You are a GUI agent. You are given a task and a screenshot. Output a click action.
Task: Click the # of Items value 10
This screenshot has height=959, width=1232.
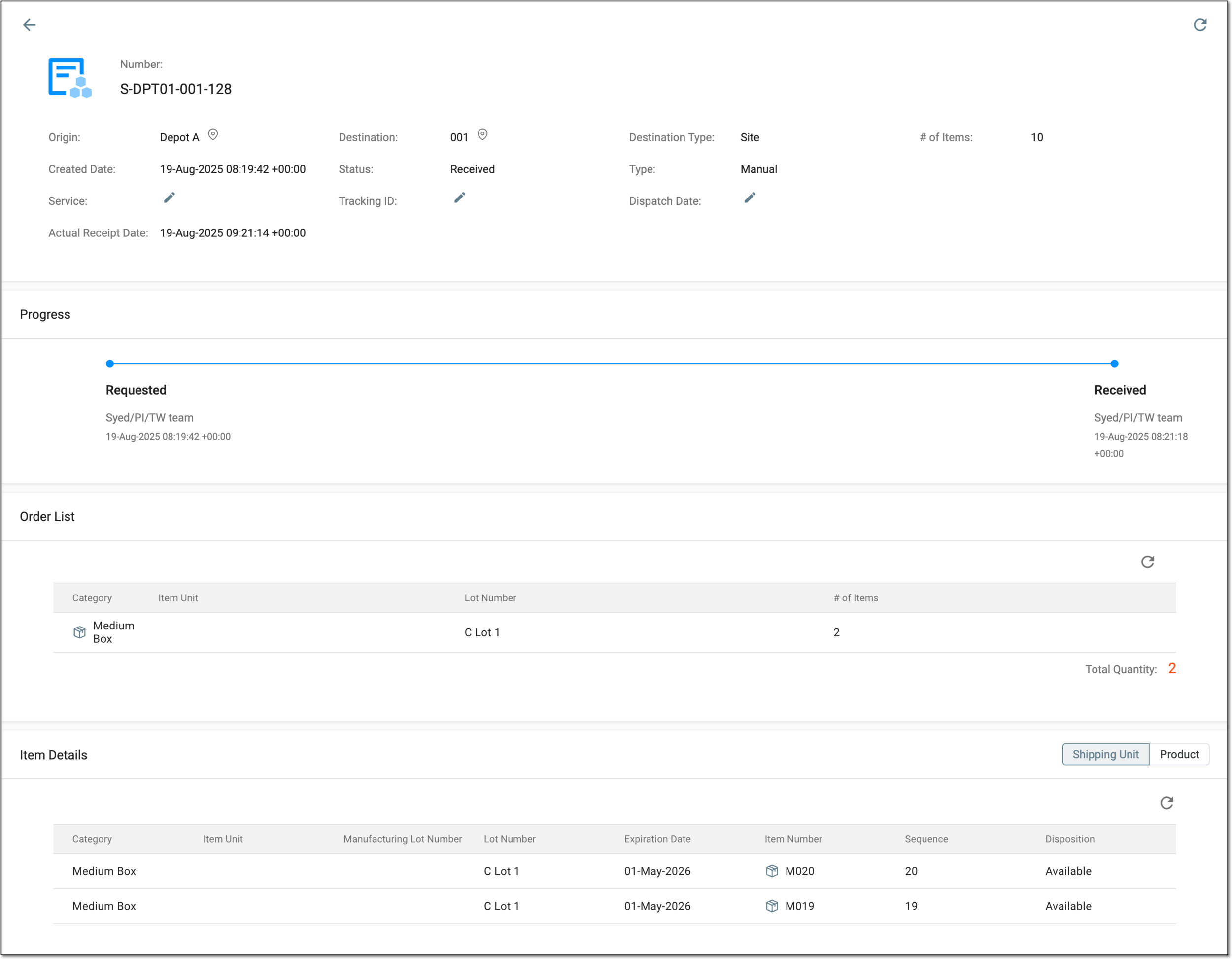[1037, 137]
